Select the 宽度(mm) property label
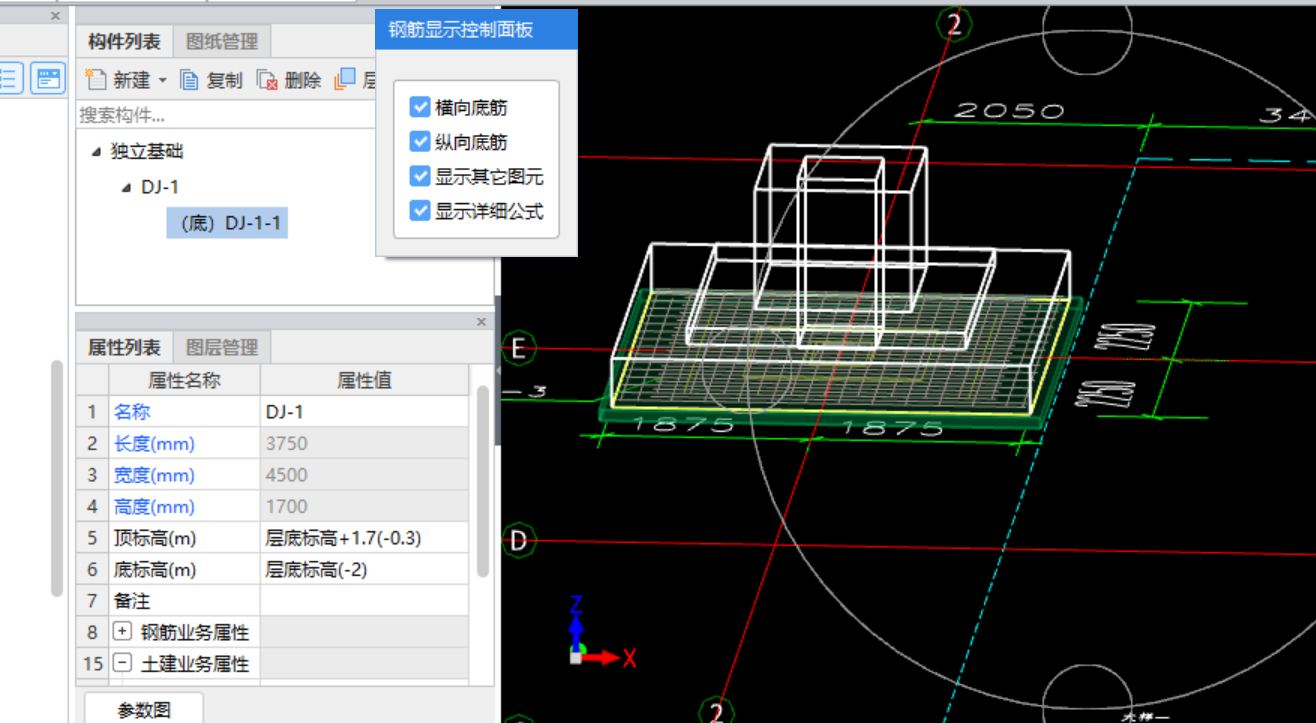This screenshot has width=1316, height=723. point(154,475)
